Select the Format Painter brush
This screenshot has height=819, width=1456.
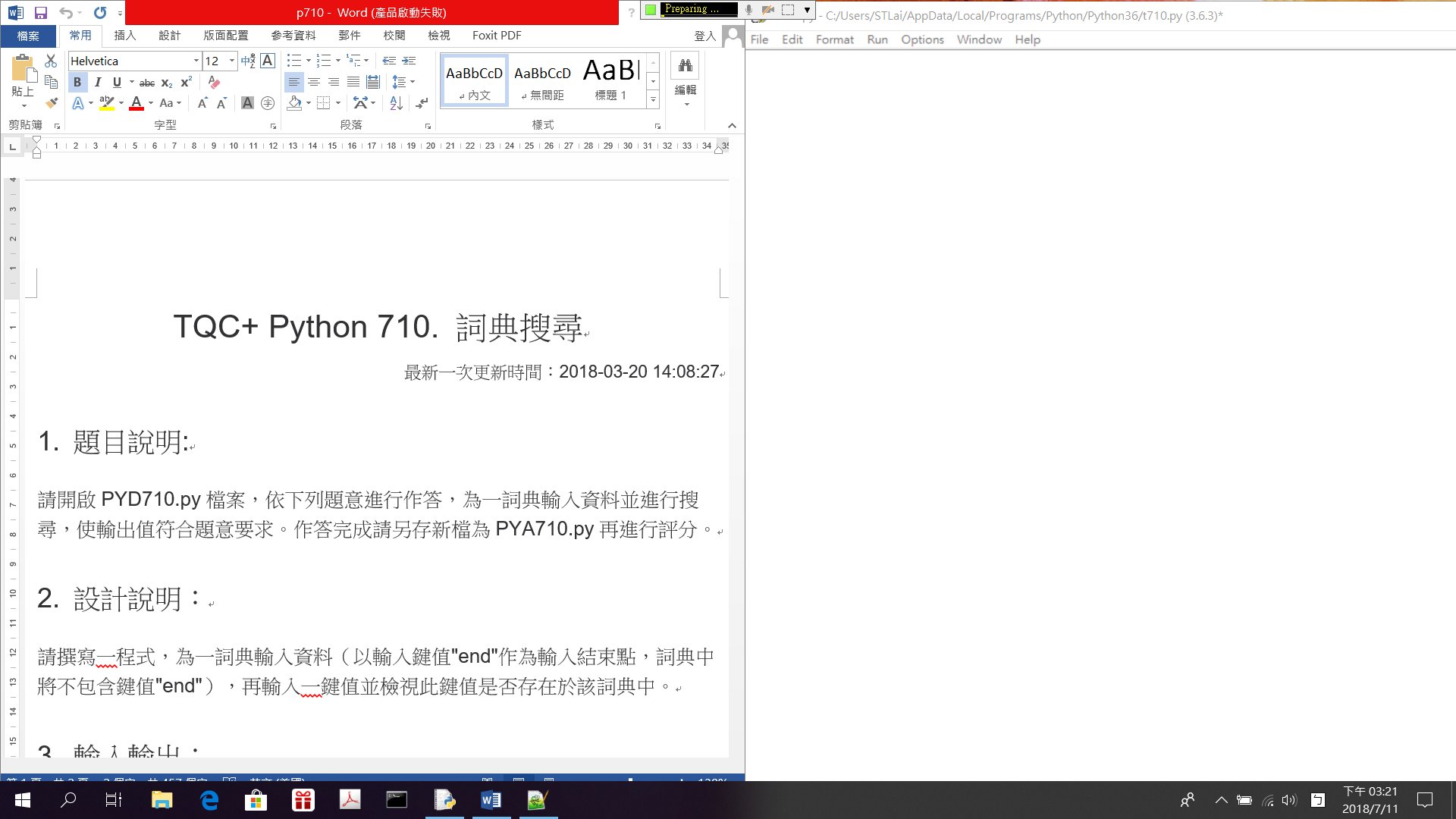click(x=51, y=102)
